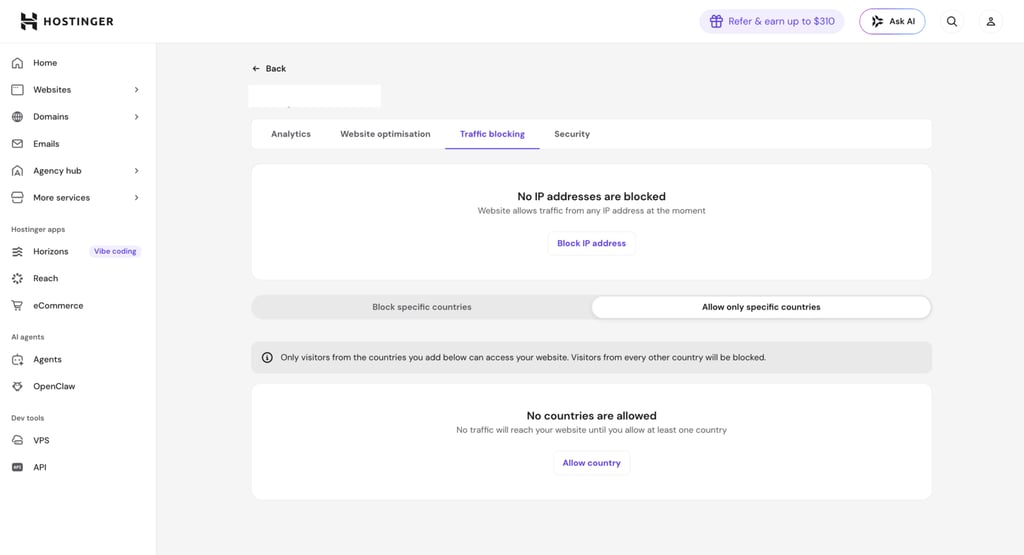The image size is (1024, 555).
Task: Open API under Dev tools label
Action: click(x=40, y=467)
